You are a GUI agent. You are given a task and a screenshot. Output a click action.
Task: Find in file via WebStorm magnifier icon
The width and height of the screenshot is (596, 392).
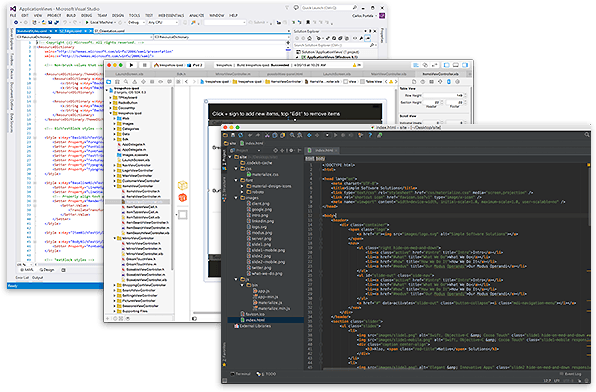[292, 135]
